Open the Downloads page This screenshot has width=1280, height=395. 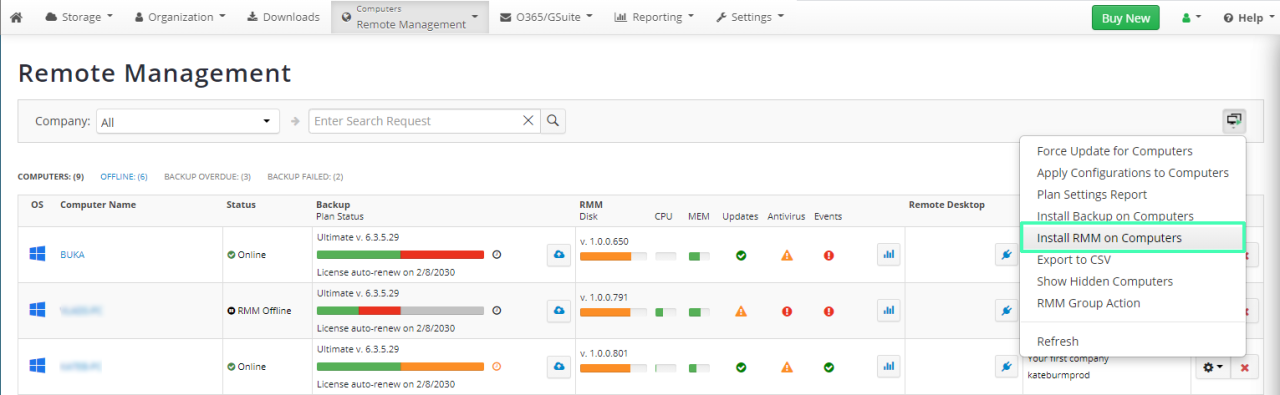pyautogui.click(x=283, y=17)
